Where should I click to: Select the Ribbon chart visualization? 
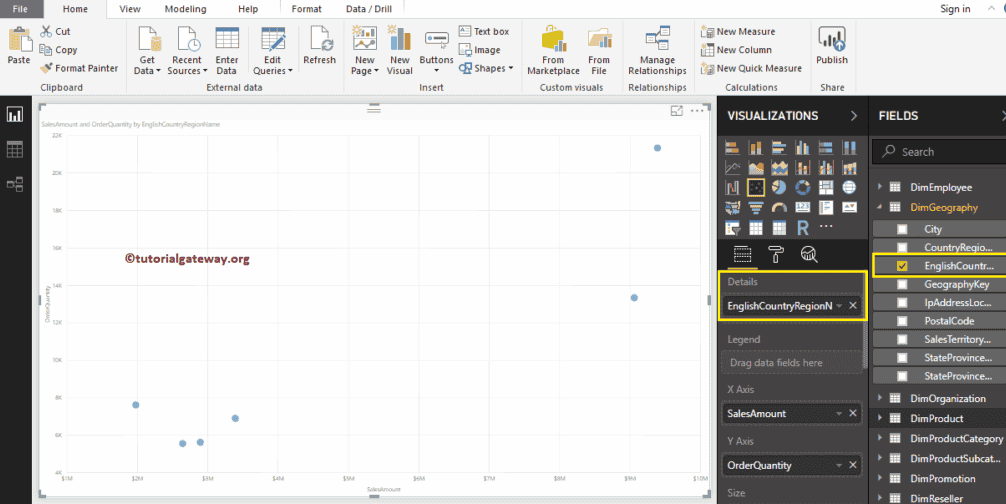click(x=849, y=168)
